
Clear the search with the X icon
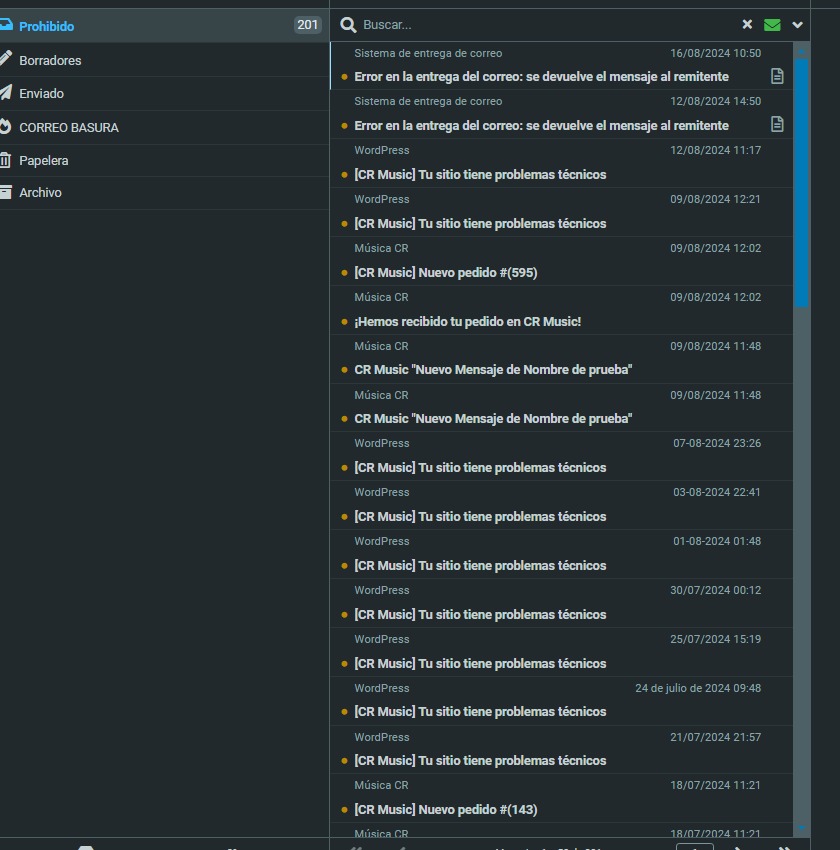point(747,25)
